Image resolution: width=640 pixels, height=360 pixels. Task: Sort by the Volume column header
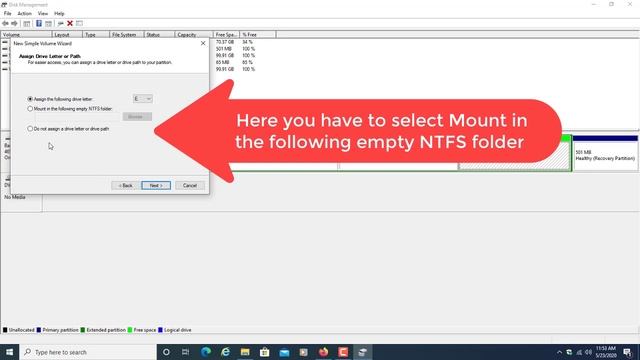coord(26,35)
